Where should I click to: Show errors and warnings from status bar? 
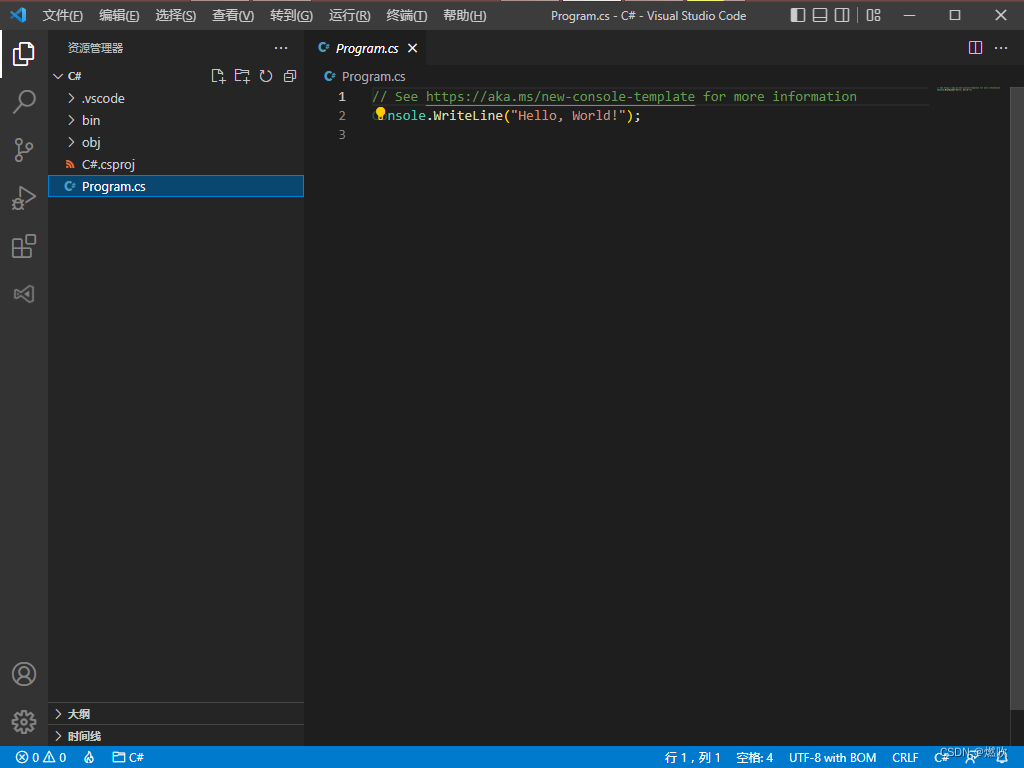pos(41,757)
